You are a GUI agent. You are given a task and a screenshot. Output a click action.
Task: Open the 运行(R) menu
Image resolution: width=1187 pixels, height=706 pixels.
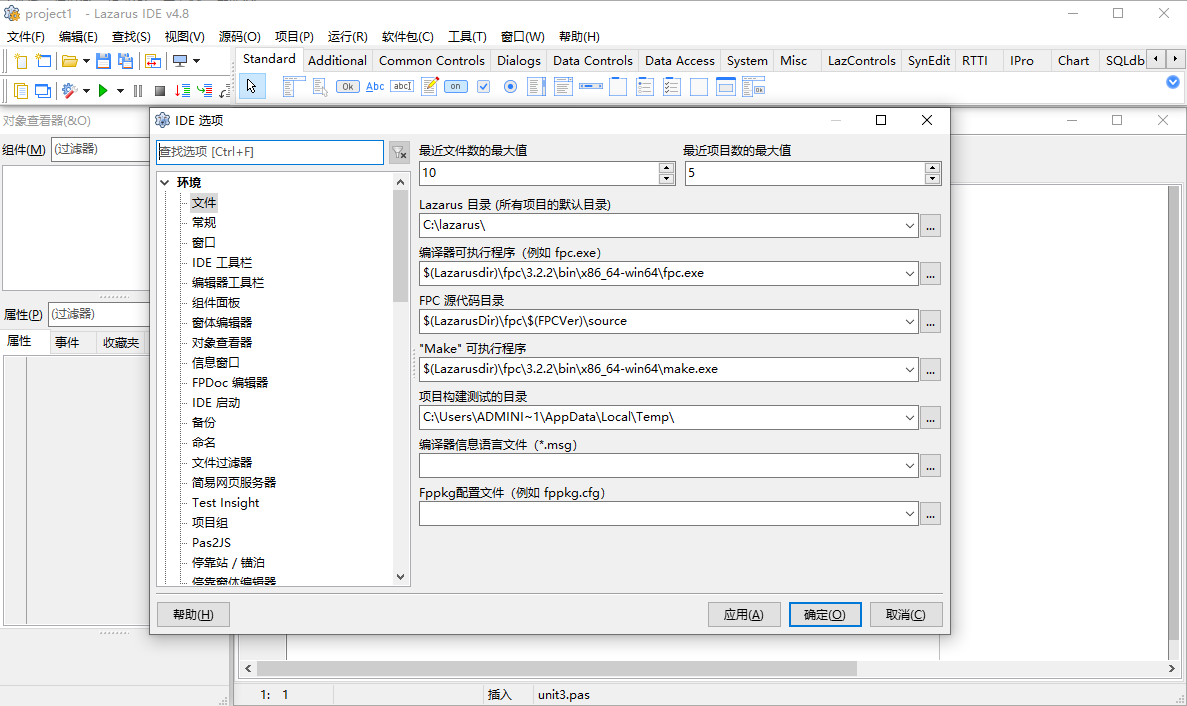347,36
